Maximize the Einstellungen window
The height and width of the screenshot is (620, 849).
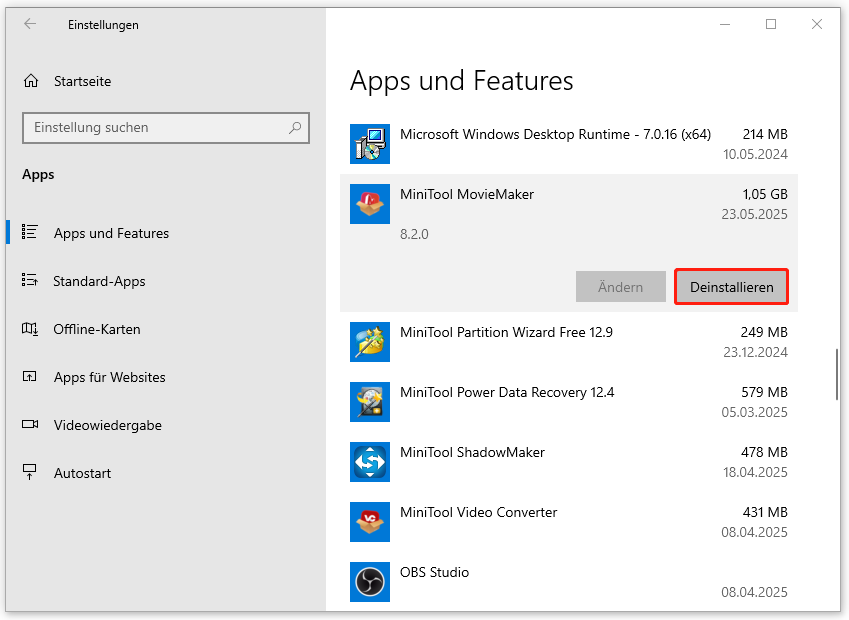tap(771, 24)
